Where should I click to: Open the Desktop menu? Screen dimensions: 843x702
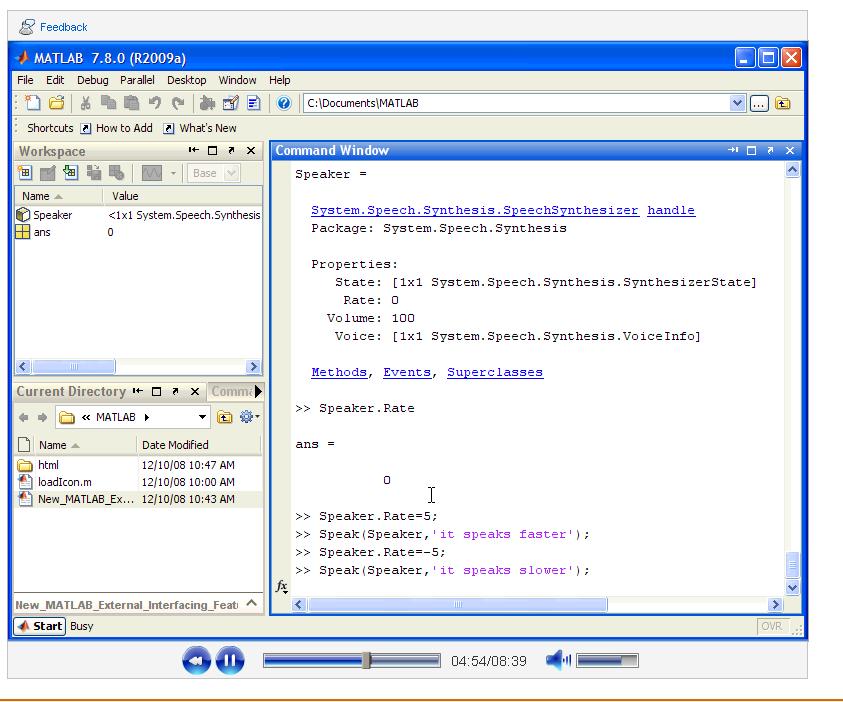pyautogui.click(x=186, y=80)
